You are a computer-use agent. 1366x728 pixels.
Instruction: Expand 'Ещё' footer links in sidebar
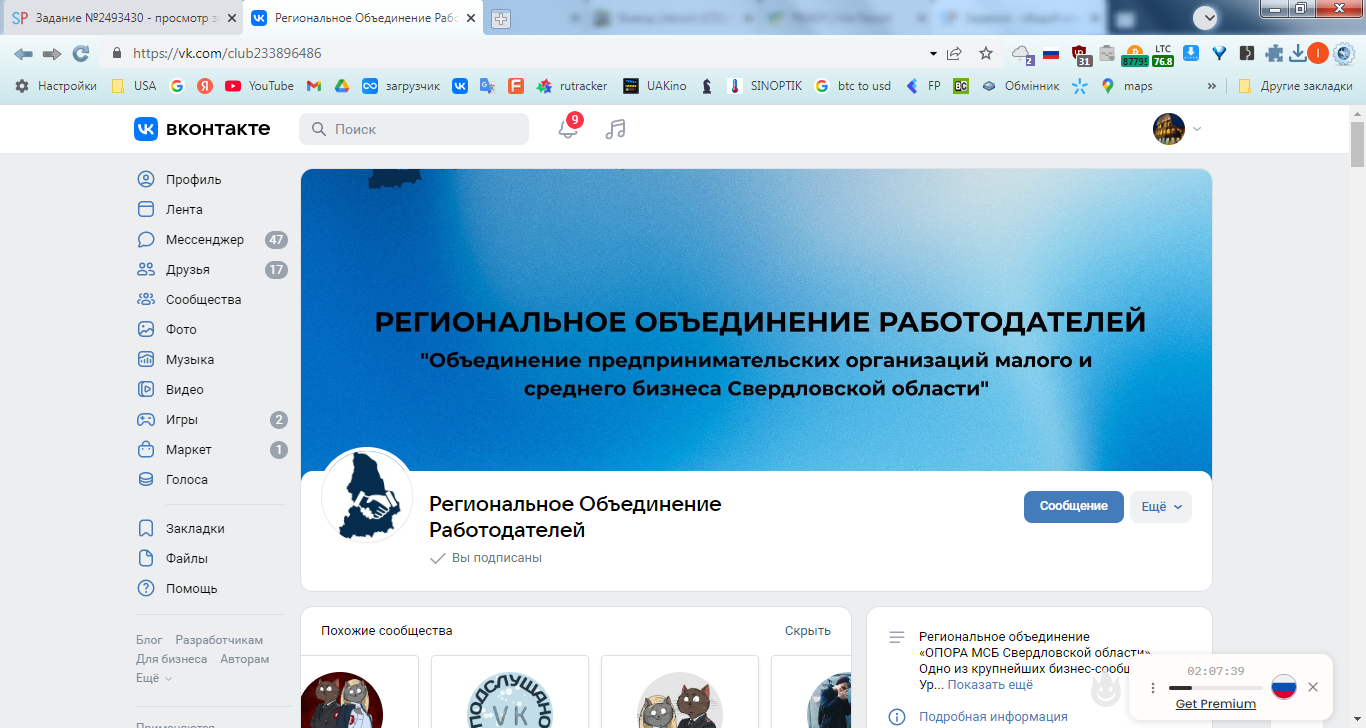pos(154,678)
